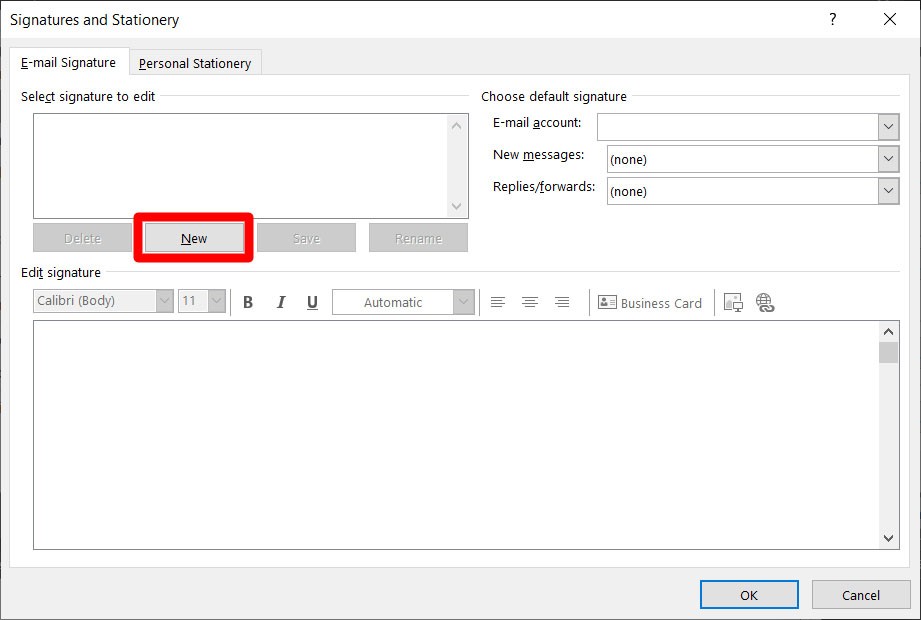The width and height of the screenshot is (921, 620).
Task: Switch to the Personal Stationery tab
Action: [195, 63]
